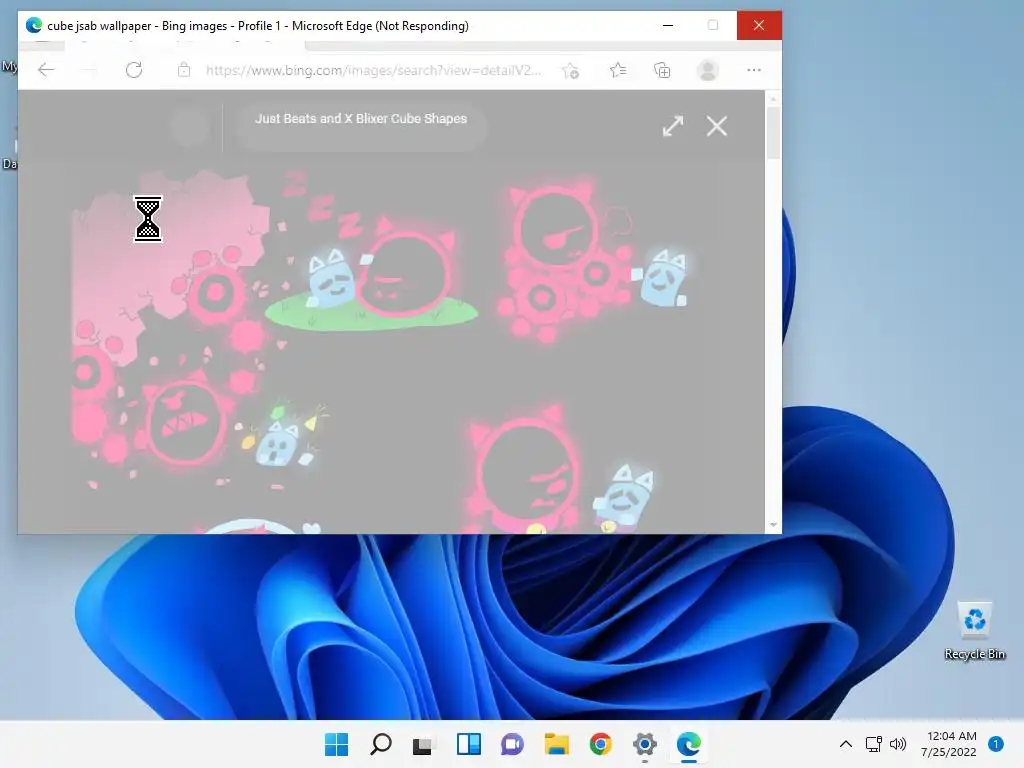
Task: Close the Bing image detail view
Action: tap(716, 126)
